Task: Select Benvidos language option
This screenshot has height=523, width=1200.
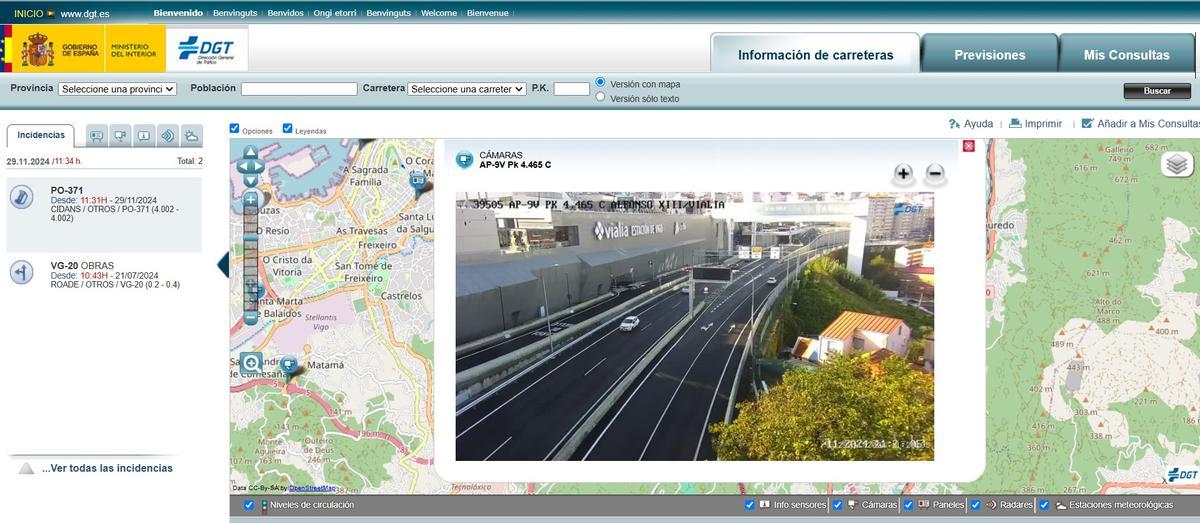Action: coord(286,13)
